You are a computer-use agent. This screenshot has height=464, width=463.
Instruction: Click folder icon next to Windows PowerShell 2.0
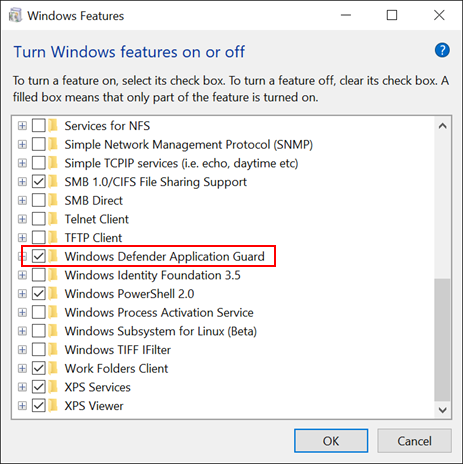pos(53,294)
